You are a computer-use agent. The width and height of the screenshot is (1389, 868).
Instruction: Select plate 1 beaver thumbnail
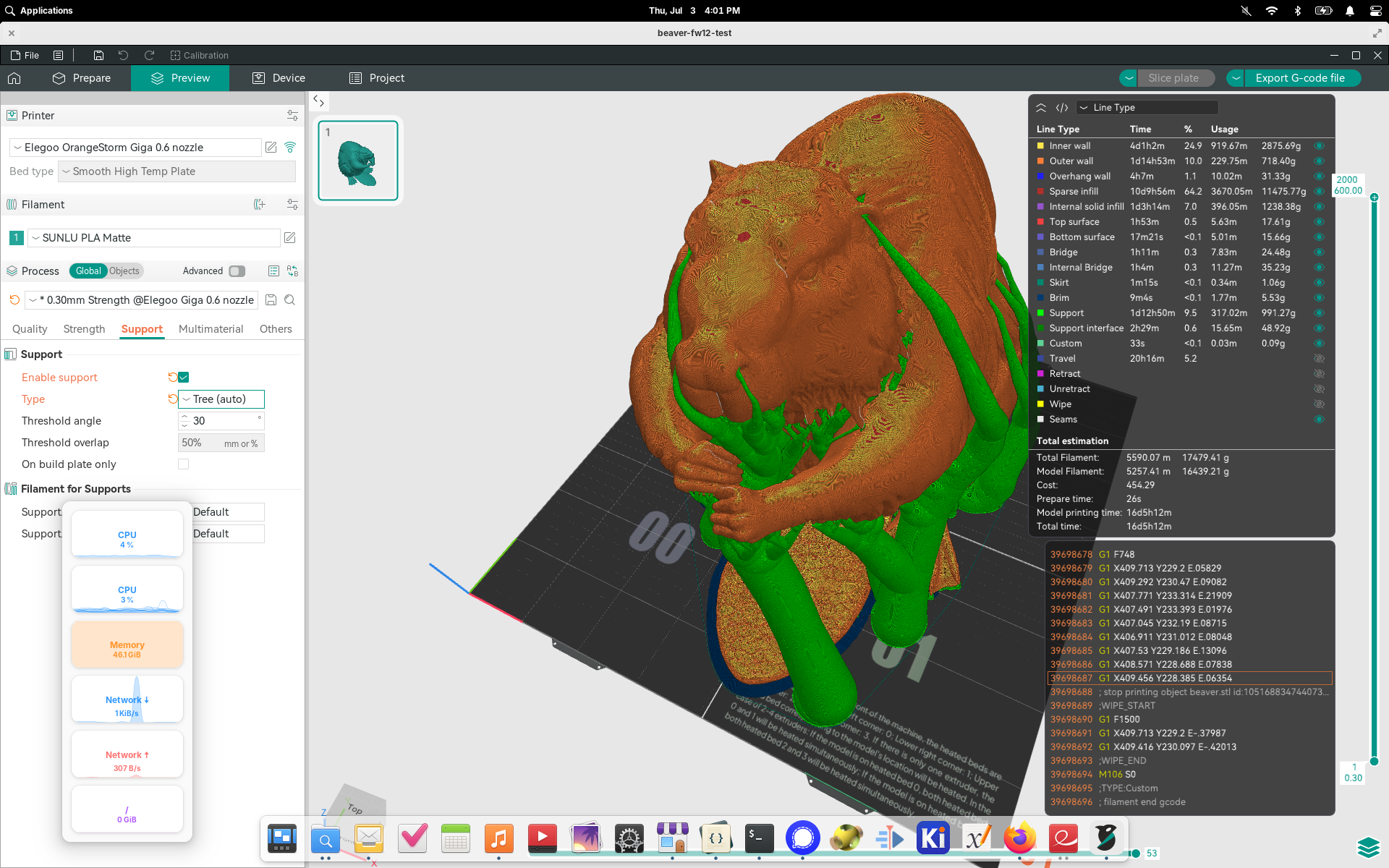point(358,161)
